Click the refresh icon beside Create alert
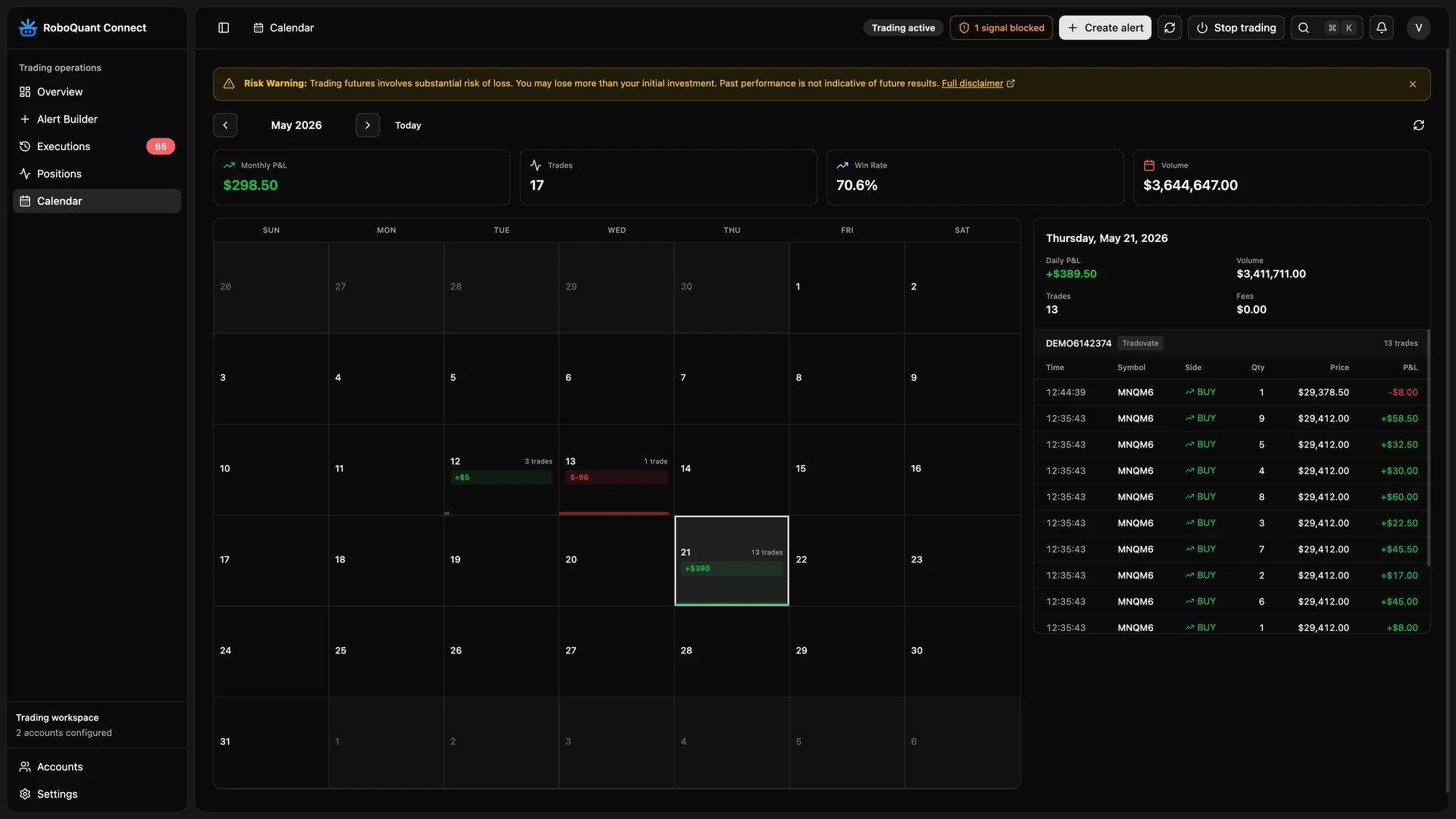The width and height of the screenshot is (1456, 819). [1170, 28]
